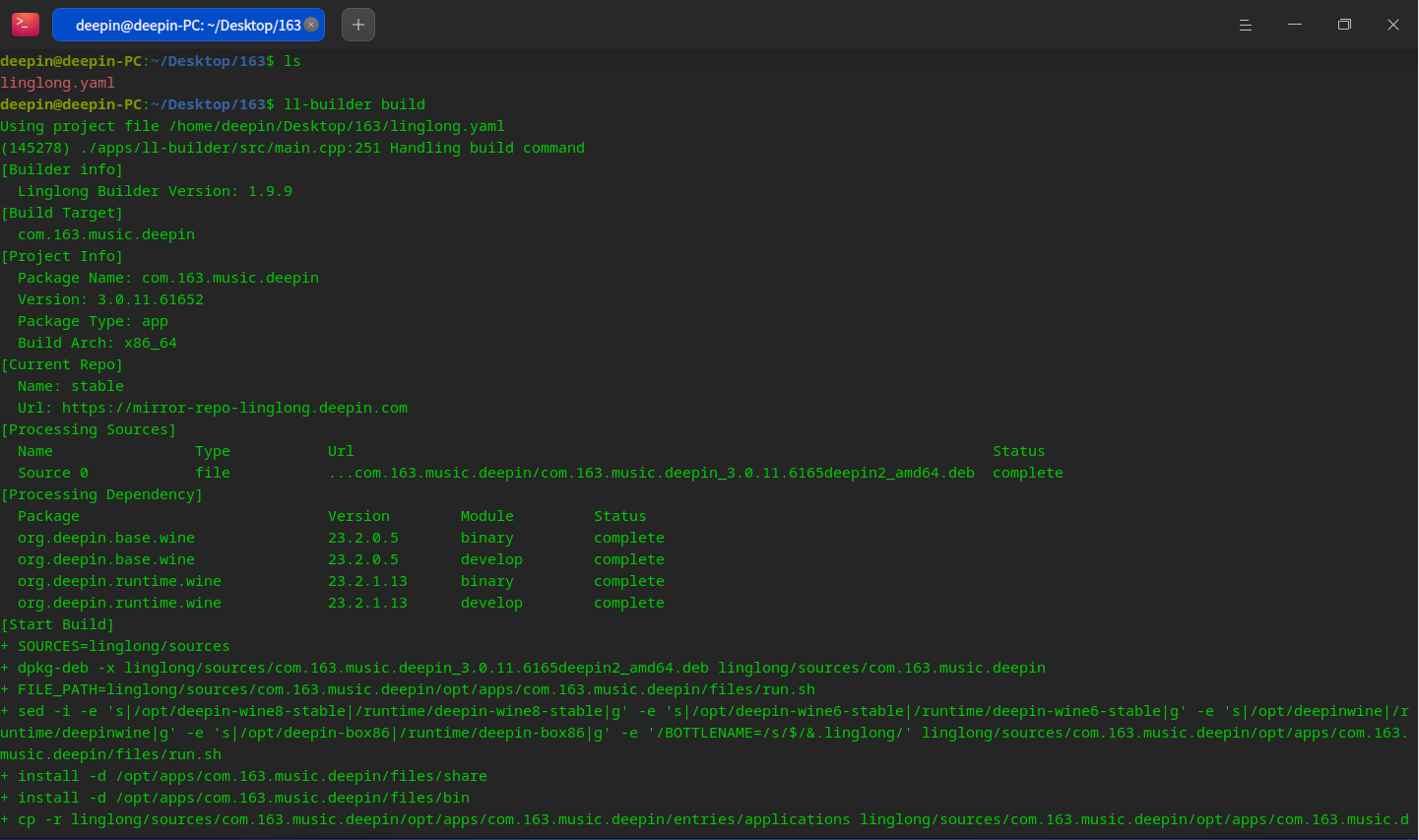
Task: Click the red linglong.yaml filename in ls output
Action: [57, 83]
